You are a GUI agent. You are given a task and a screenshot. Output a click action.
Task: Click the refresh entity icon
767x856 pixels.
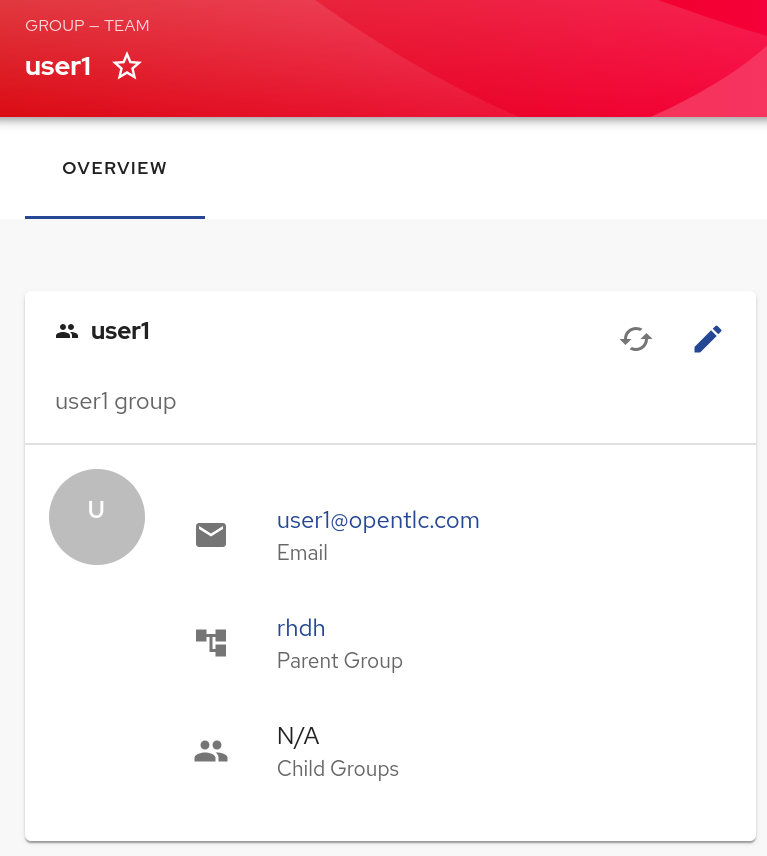636,339
